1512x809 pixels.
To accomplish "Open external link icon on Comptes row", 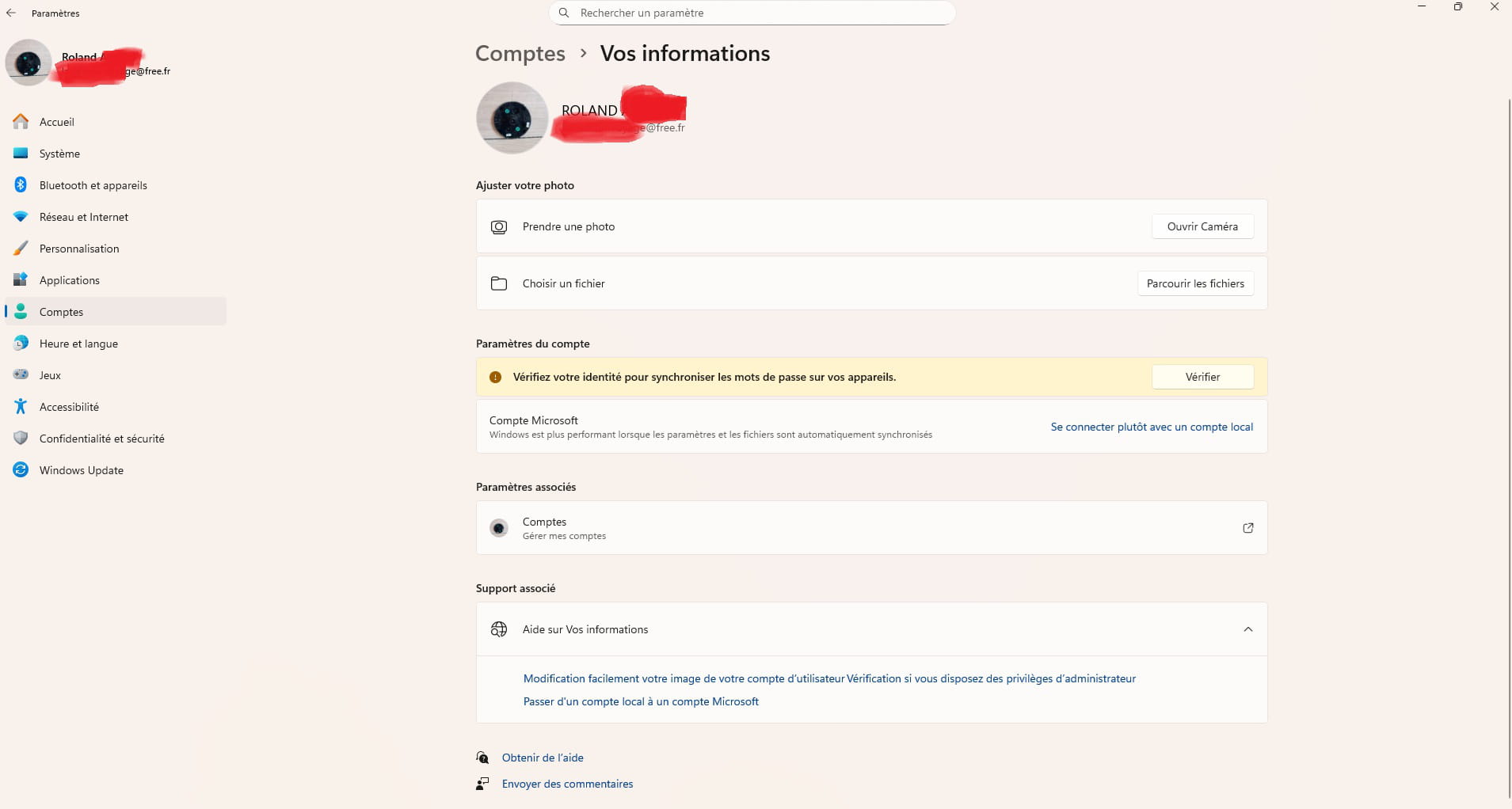I will point(1247,528).
